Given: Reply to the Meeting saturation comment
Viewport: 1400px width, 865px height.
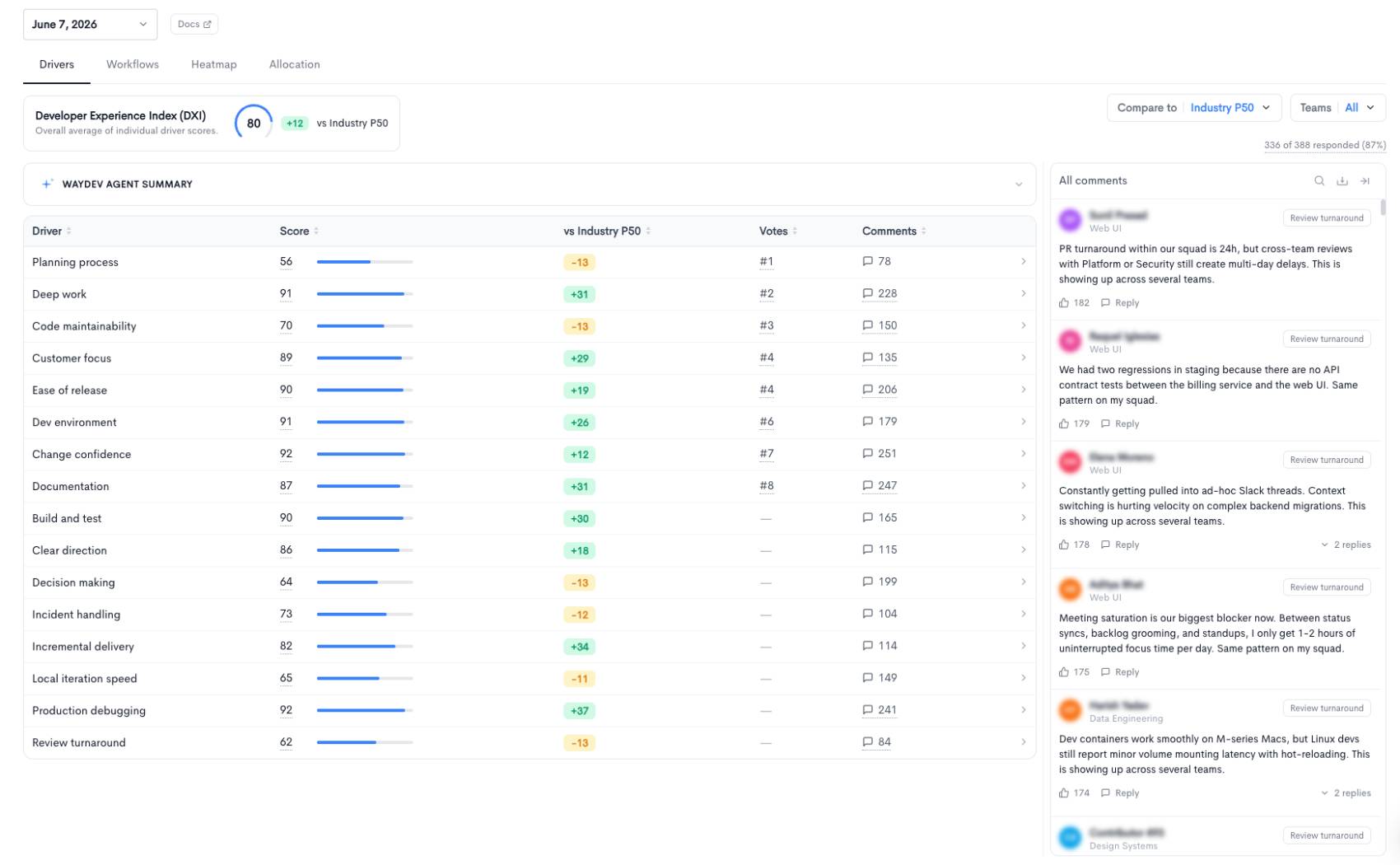Looking at the screenshot, I should tap(1120, 672).
